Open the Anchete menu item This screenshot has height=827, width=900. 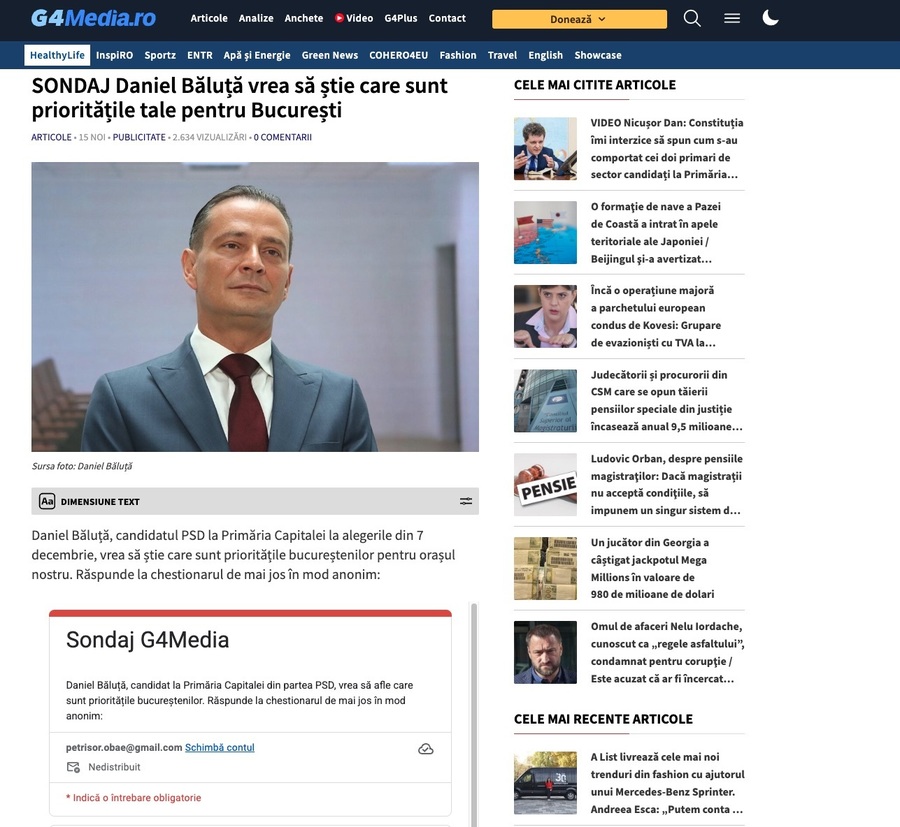coord(304,18)
